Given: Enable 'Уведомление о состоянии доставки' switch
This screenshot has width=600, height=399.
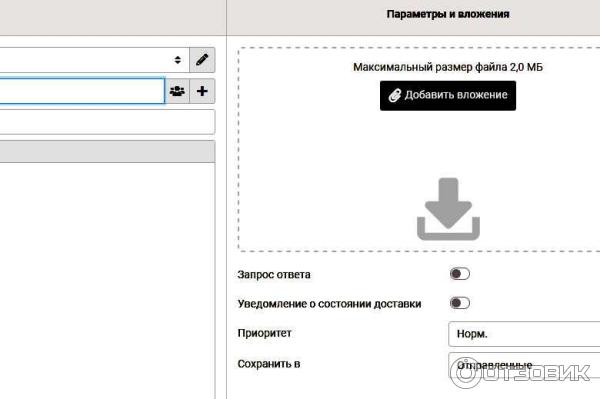Looking at the screenshot, I should point(460,303).
